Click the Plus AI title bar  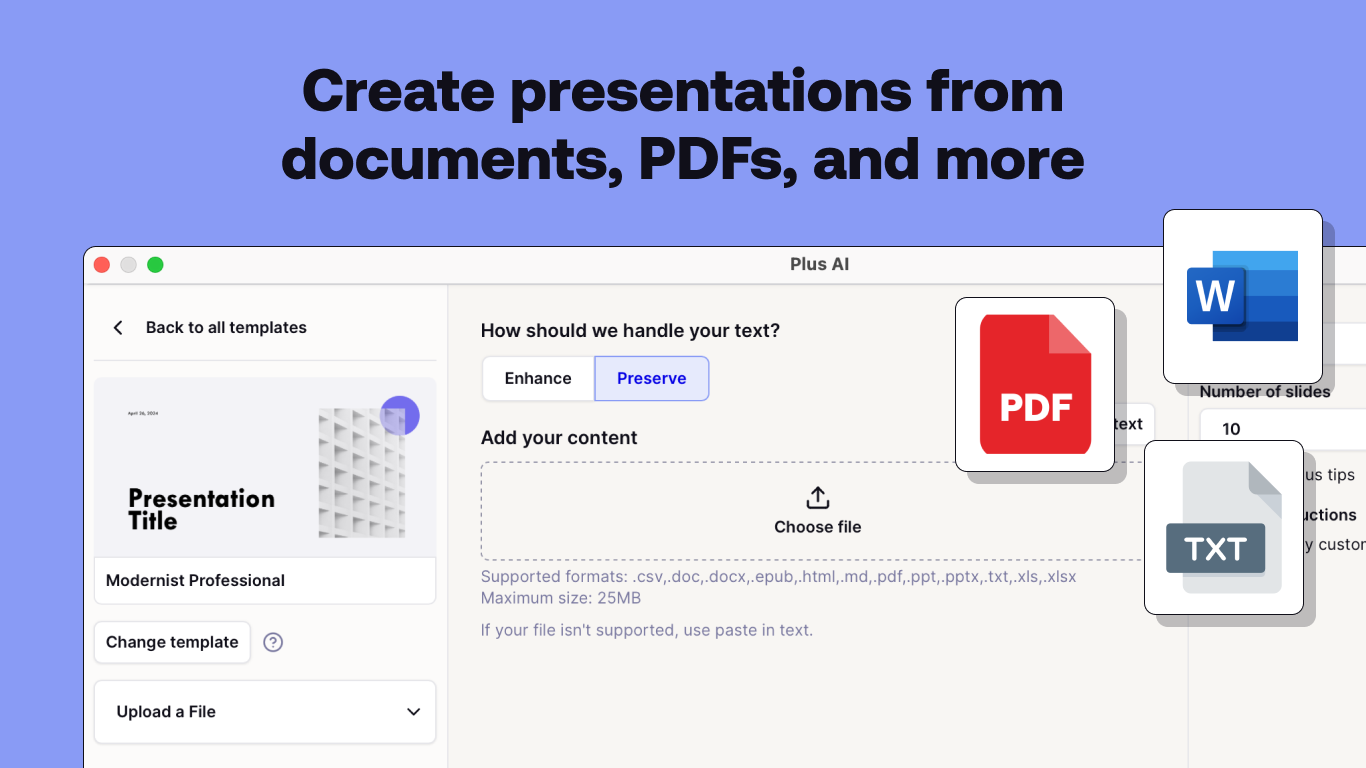pos(820,264)
